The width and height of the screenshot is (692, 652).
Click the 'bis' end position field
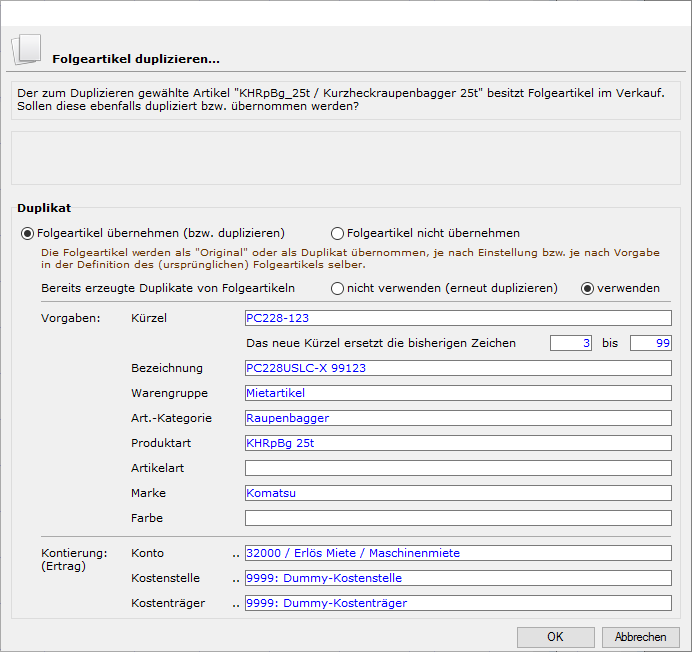click(650, 343)
